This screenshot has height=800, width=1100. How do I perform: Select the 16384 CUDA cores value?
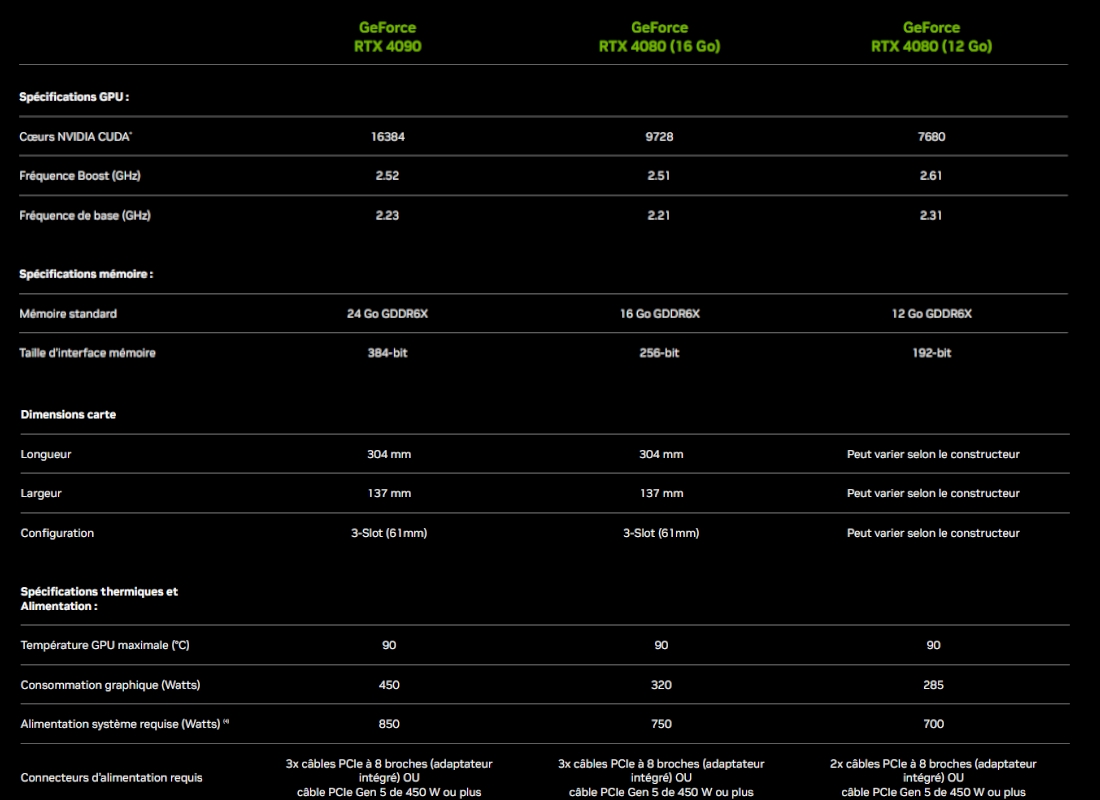pos(388,137)
